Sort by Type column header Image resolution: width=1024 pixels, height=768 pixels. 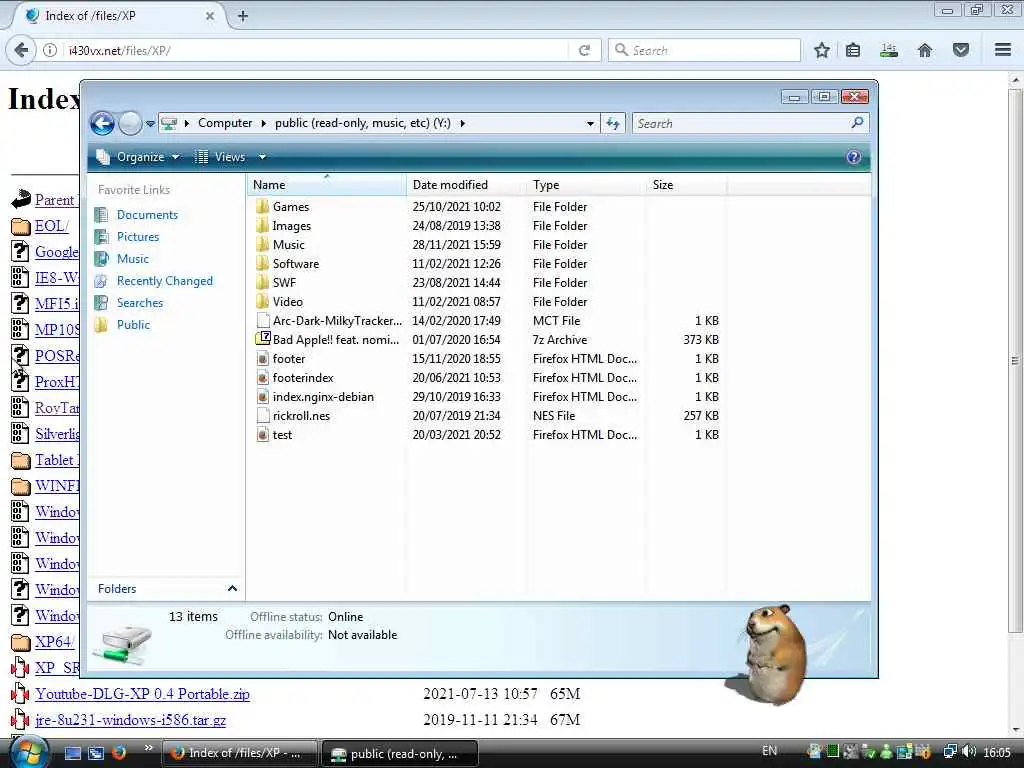coord(586,185)
